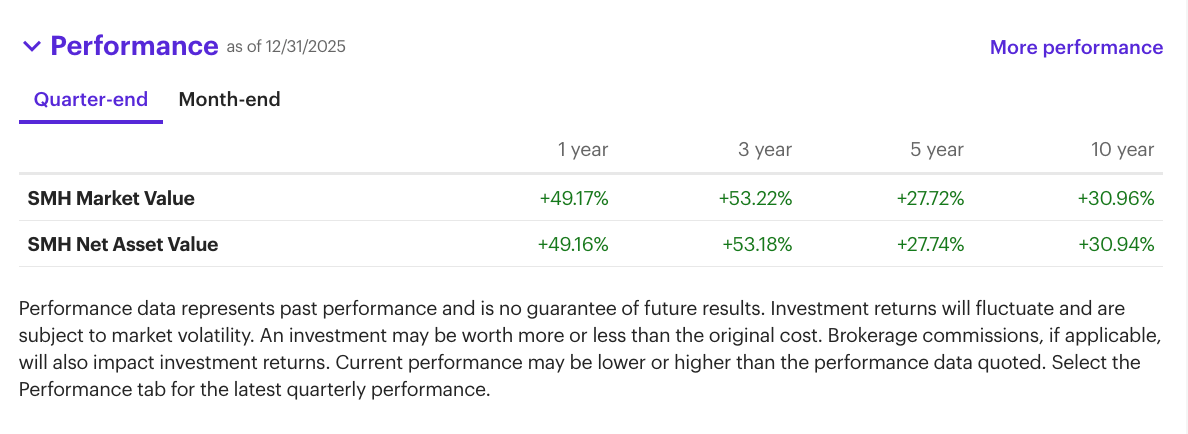Switch to the Month-end tab
Viewport: 1188px width, 434px height.
coord(230,99)
